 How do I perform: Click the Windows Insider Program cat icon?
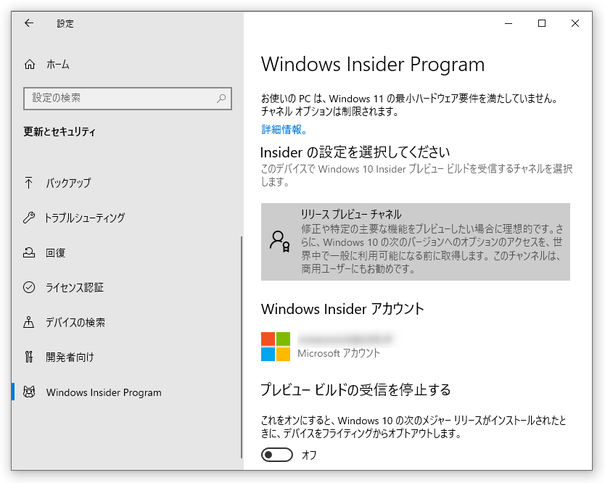tap(29, 392)
